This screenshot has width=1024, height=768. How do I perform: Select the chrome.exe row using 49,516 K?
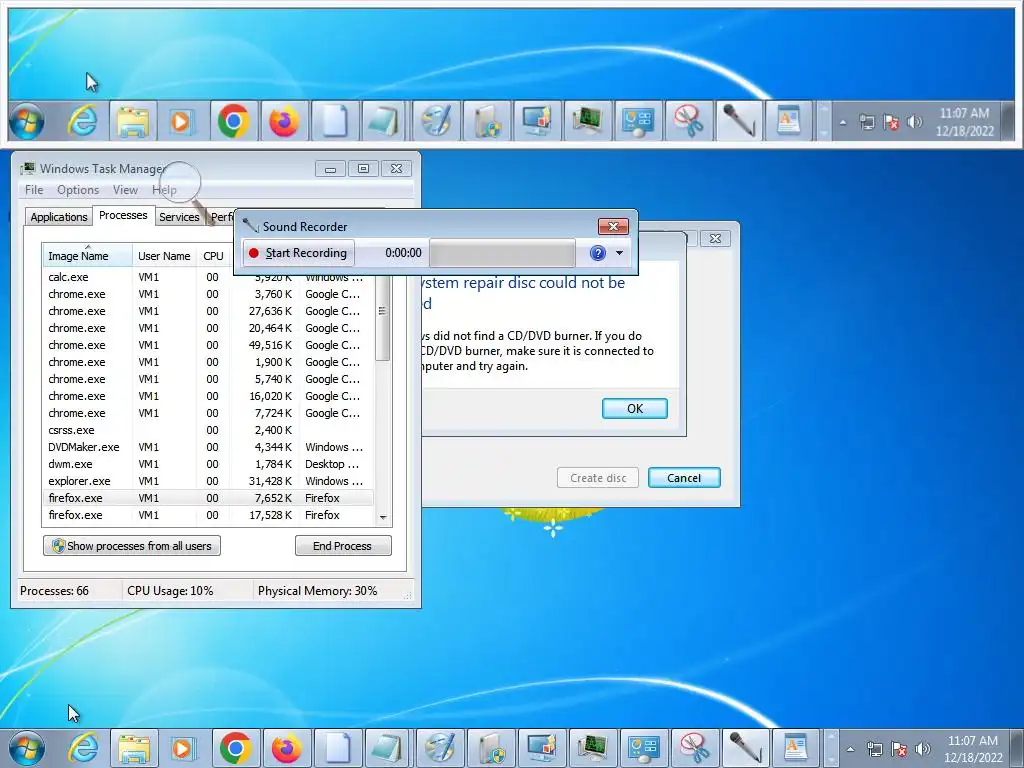coord(208,345)
